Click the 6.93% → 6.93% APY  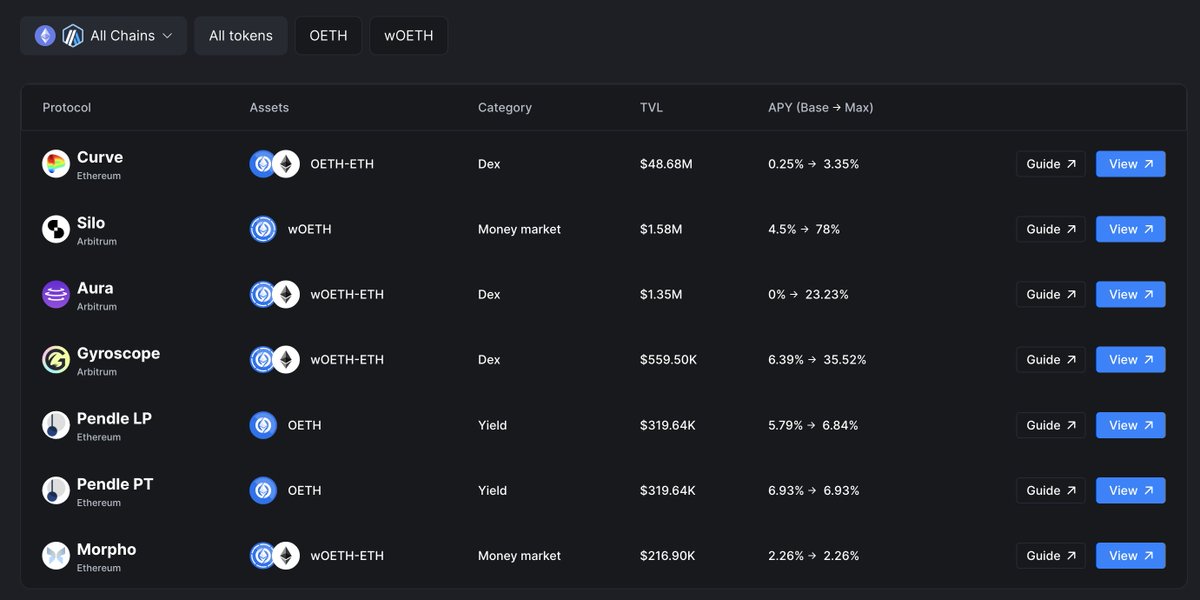(x=813, y=490)
